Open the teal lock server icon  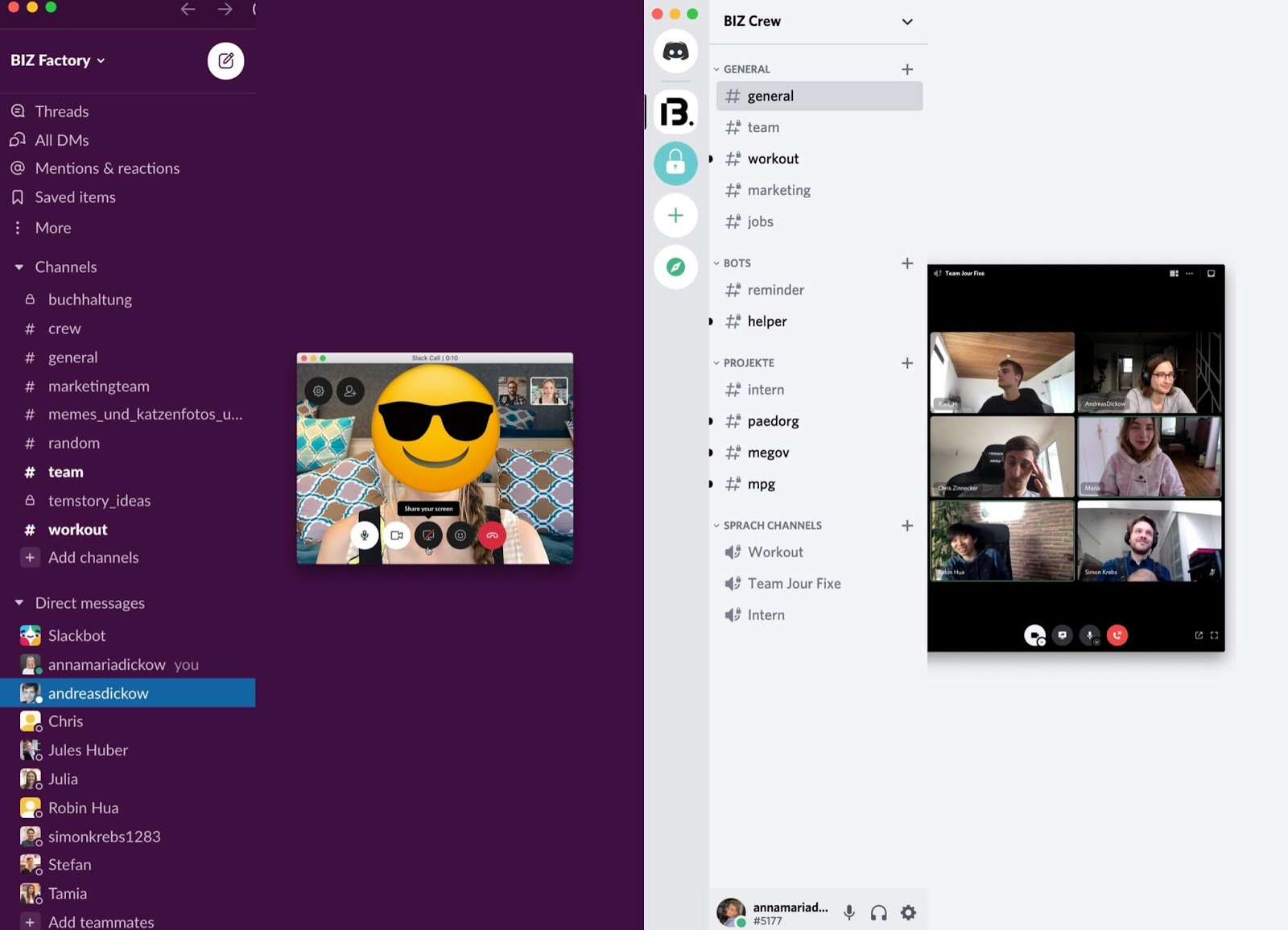pos(675,163)
